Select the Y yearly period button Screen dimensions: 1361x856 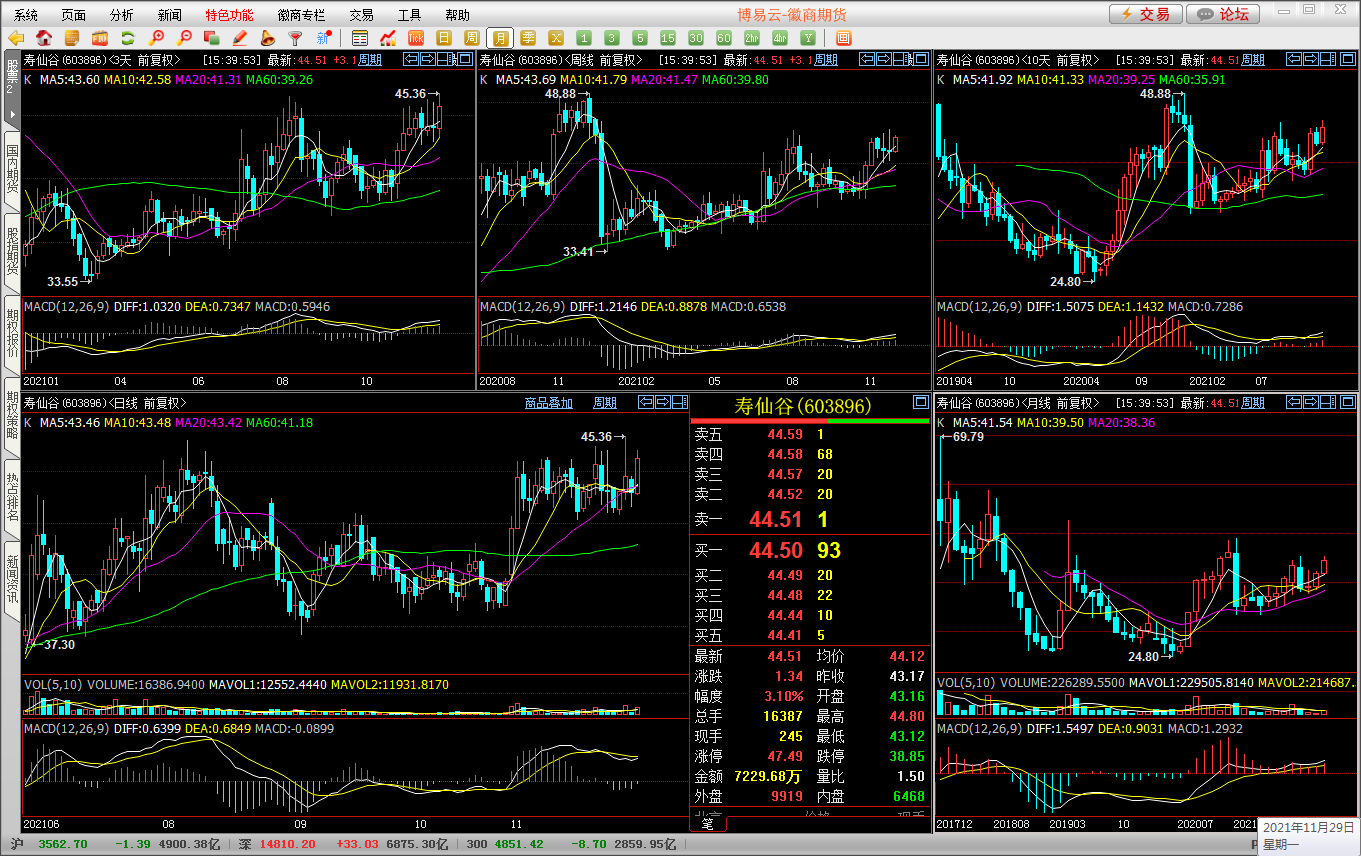point(807,38)
